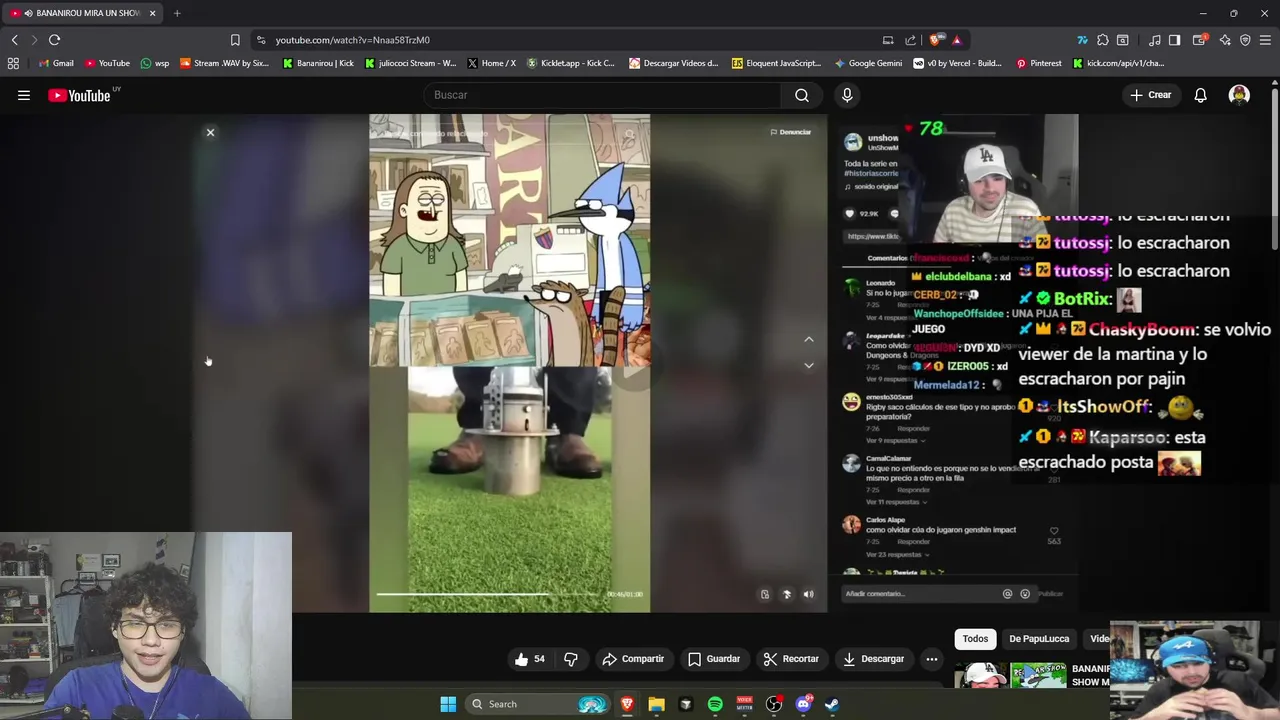The image size is (1280, 720).
Task: Click the Compartir share button
Action: 633,659
